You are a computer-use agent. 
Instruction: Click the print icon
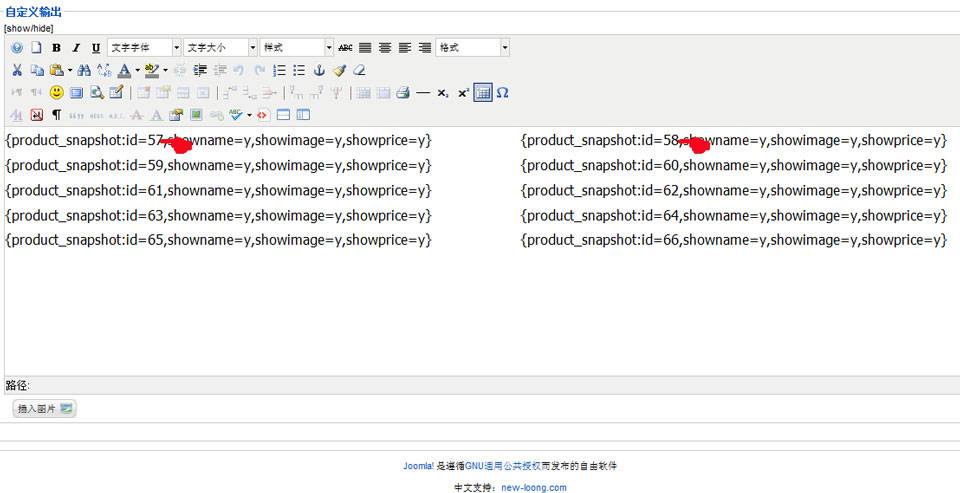(402, 92)
